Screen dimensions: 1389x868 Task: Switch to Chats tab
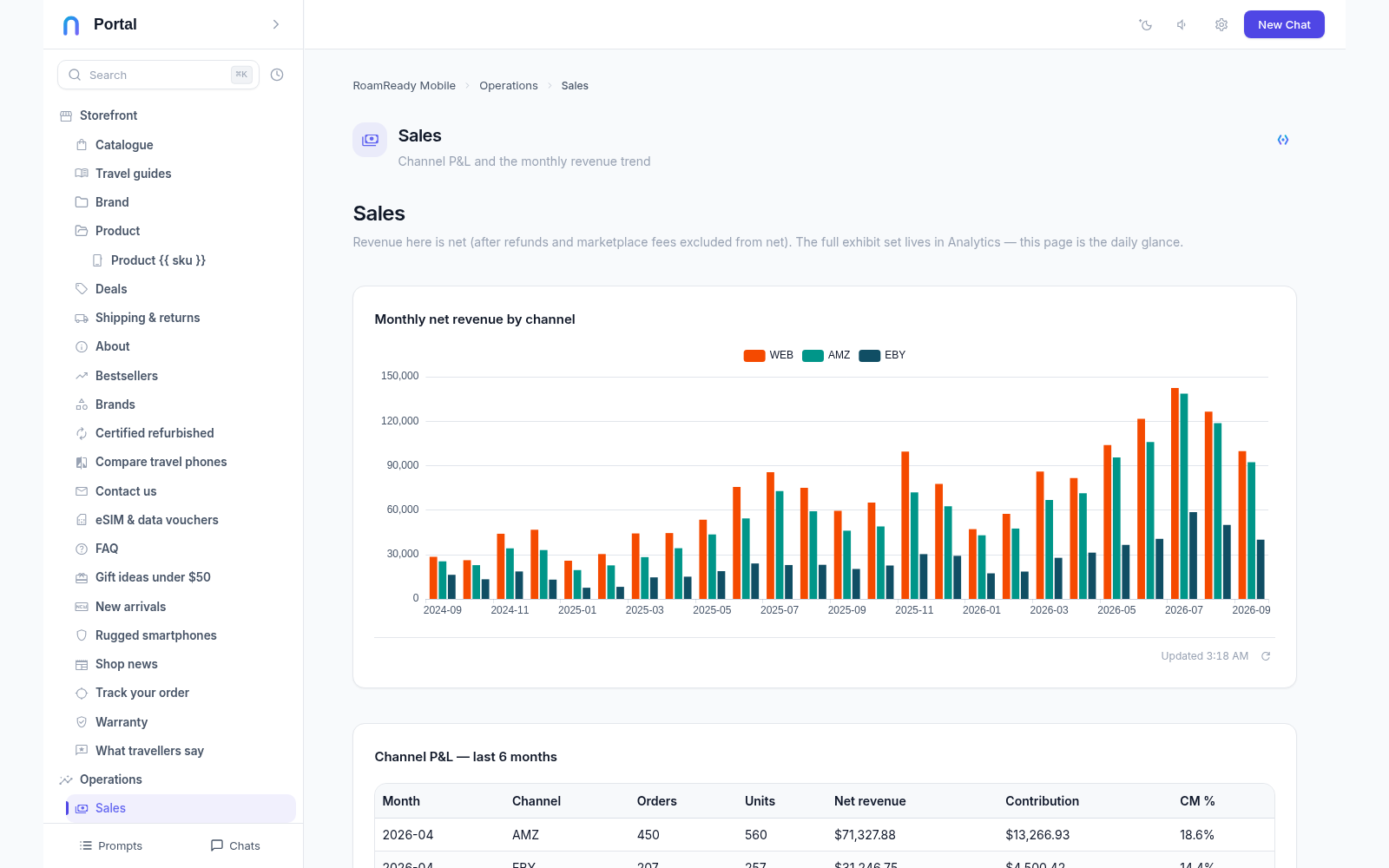[x=235, y=845]
